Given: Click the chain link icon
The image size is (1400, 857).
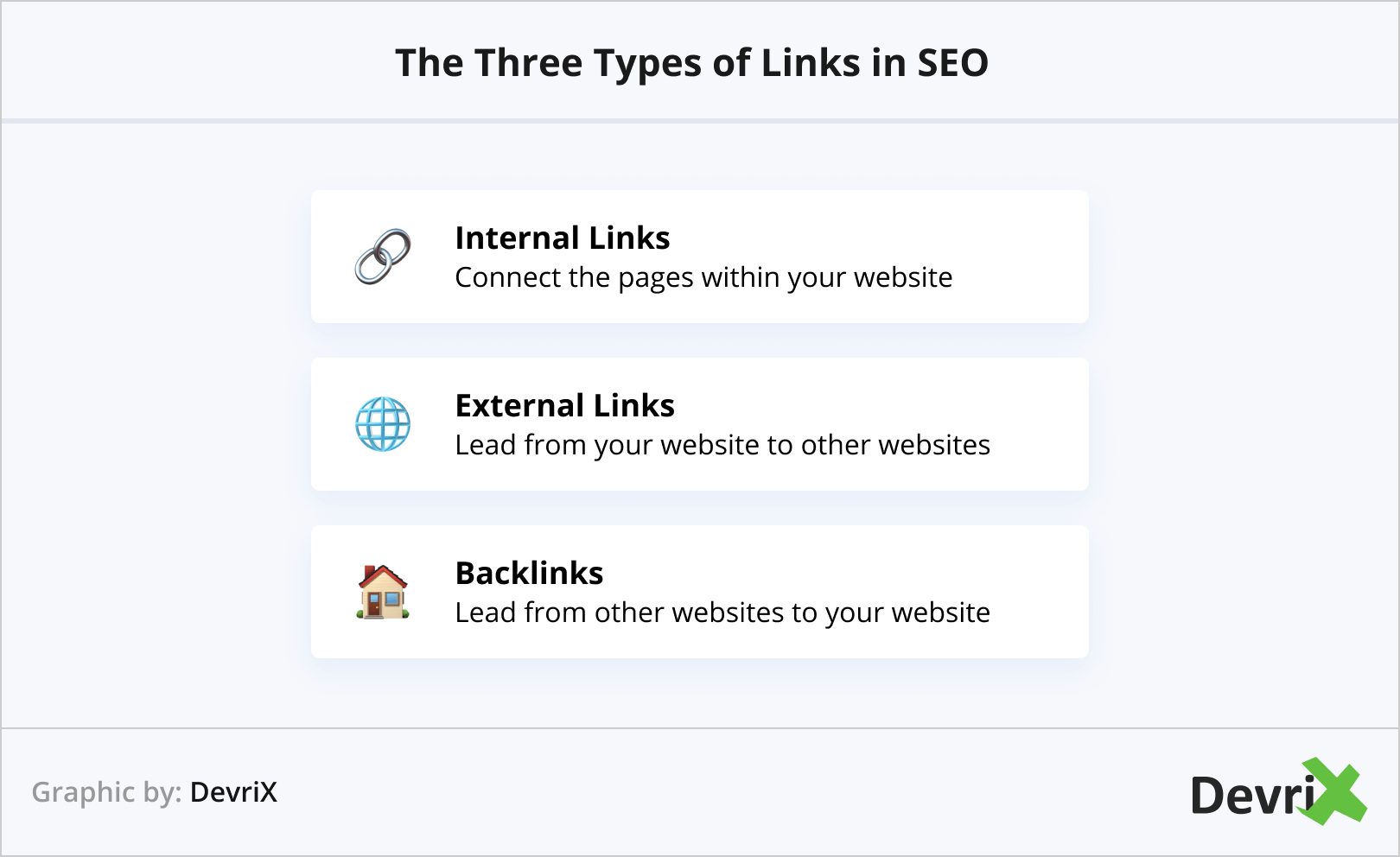Looking at the screenshot, I should [x=383, y=257].
